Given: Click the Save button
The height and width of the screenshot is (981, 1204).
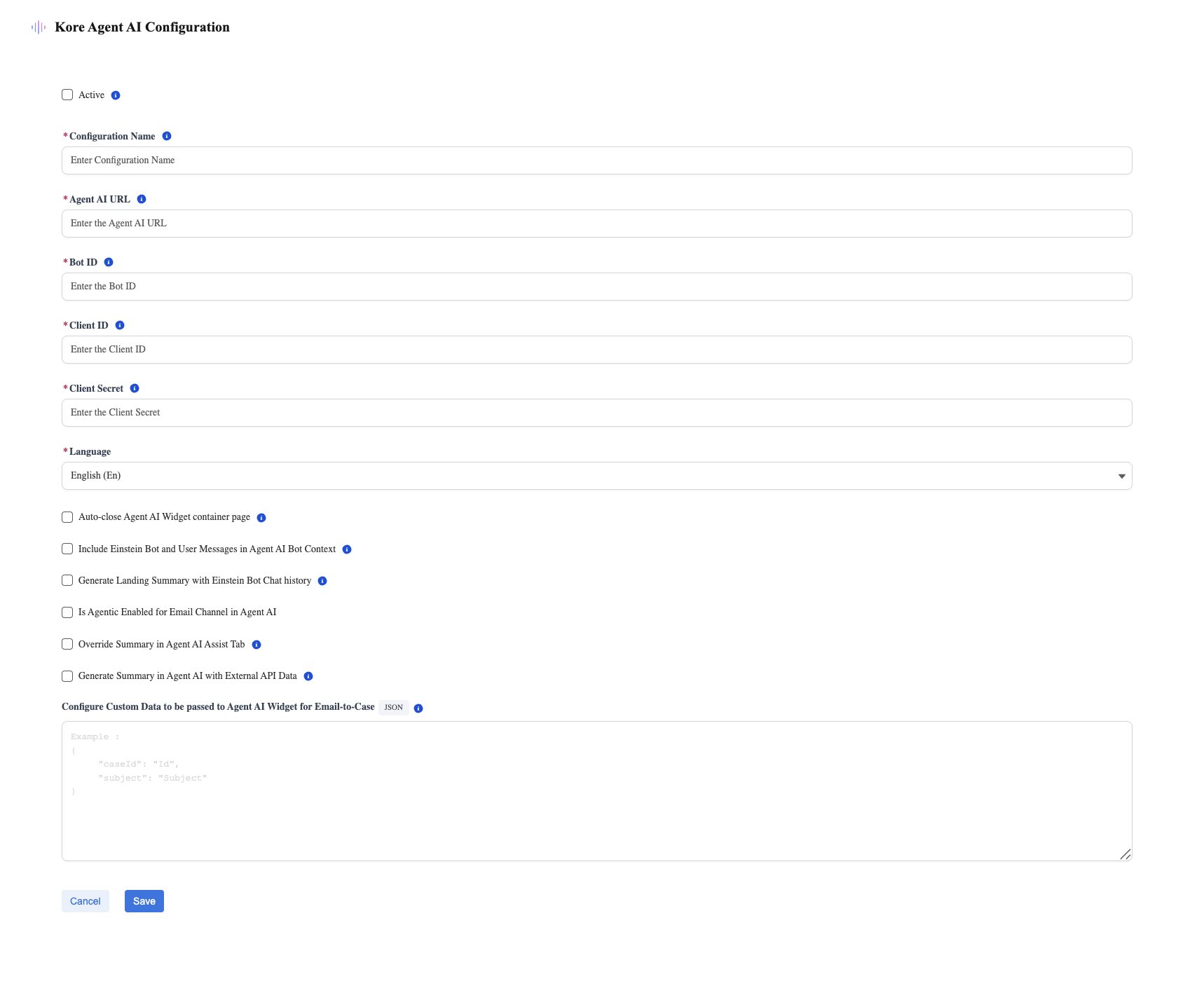Looking at the screenshot, I should [144, 901].
